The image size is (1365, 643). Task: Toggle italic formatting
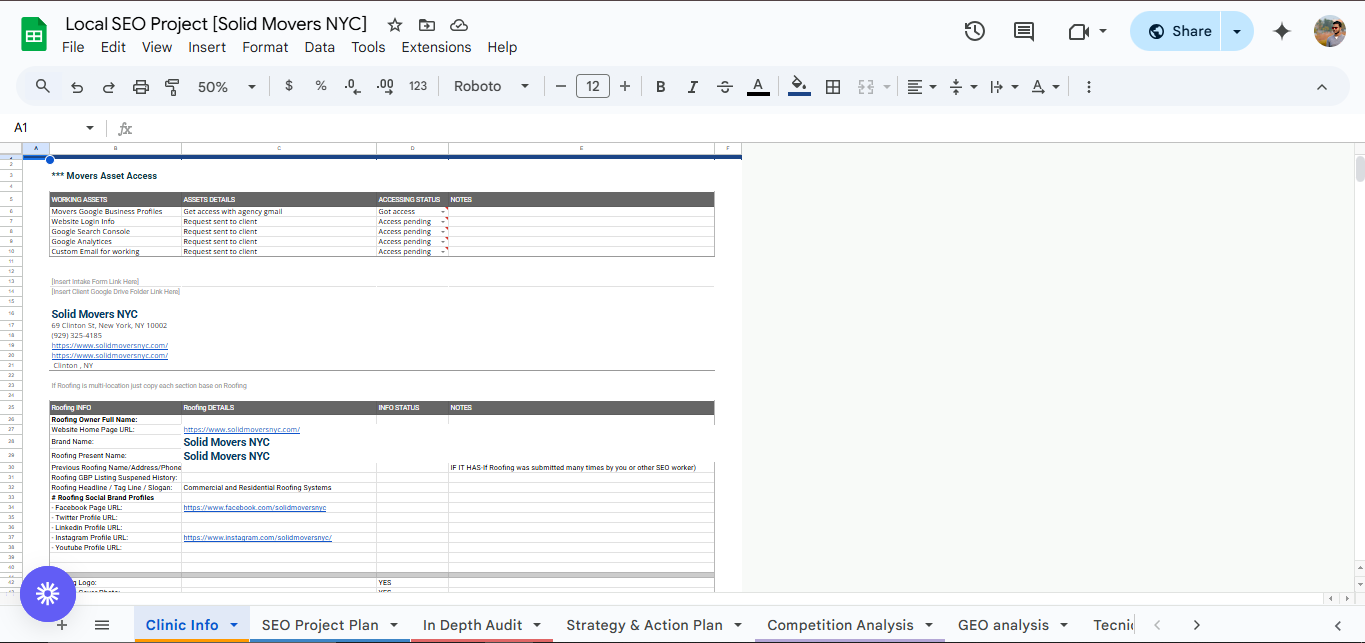(692, 86)
